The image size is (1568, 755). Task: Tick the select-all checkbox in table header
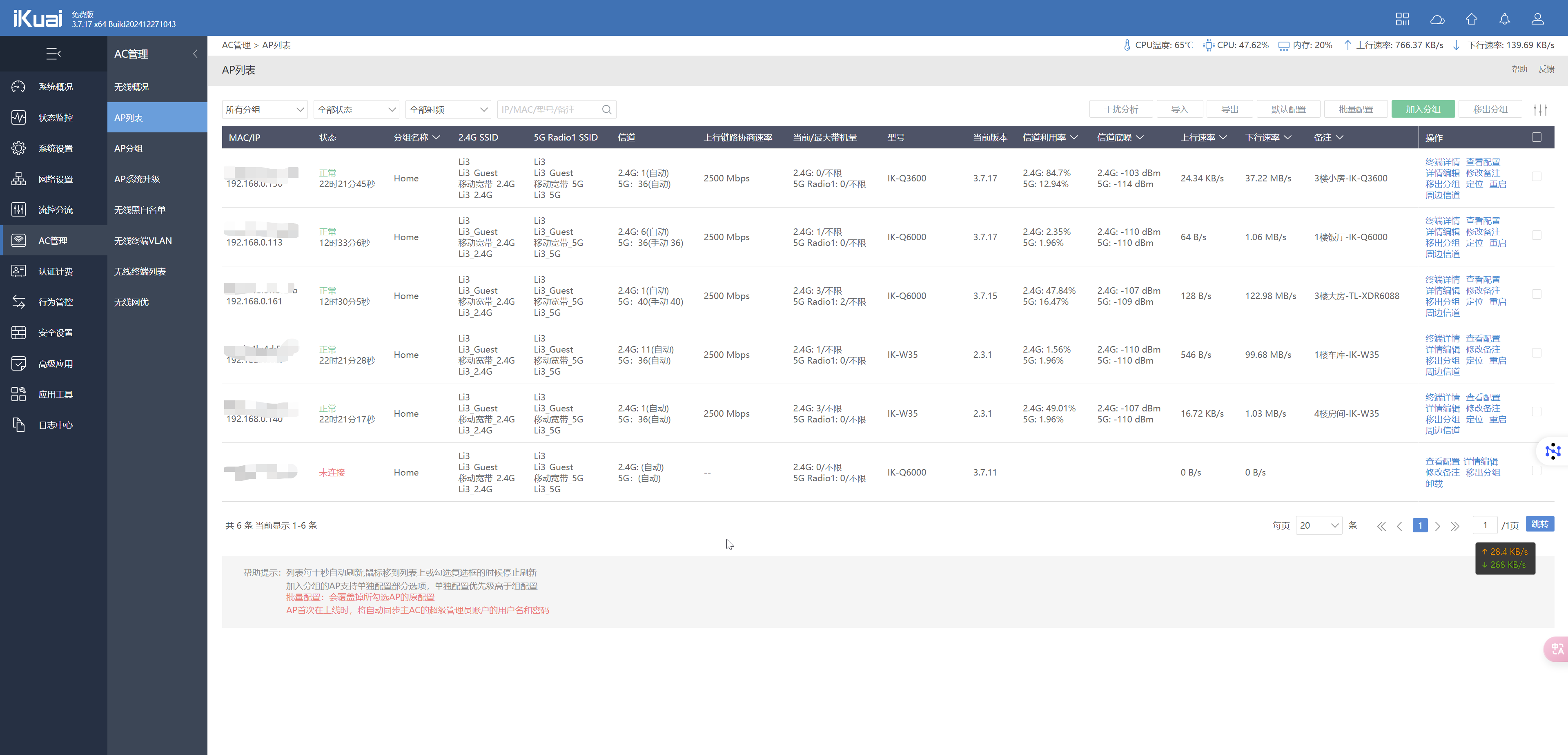(1536, 137)
